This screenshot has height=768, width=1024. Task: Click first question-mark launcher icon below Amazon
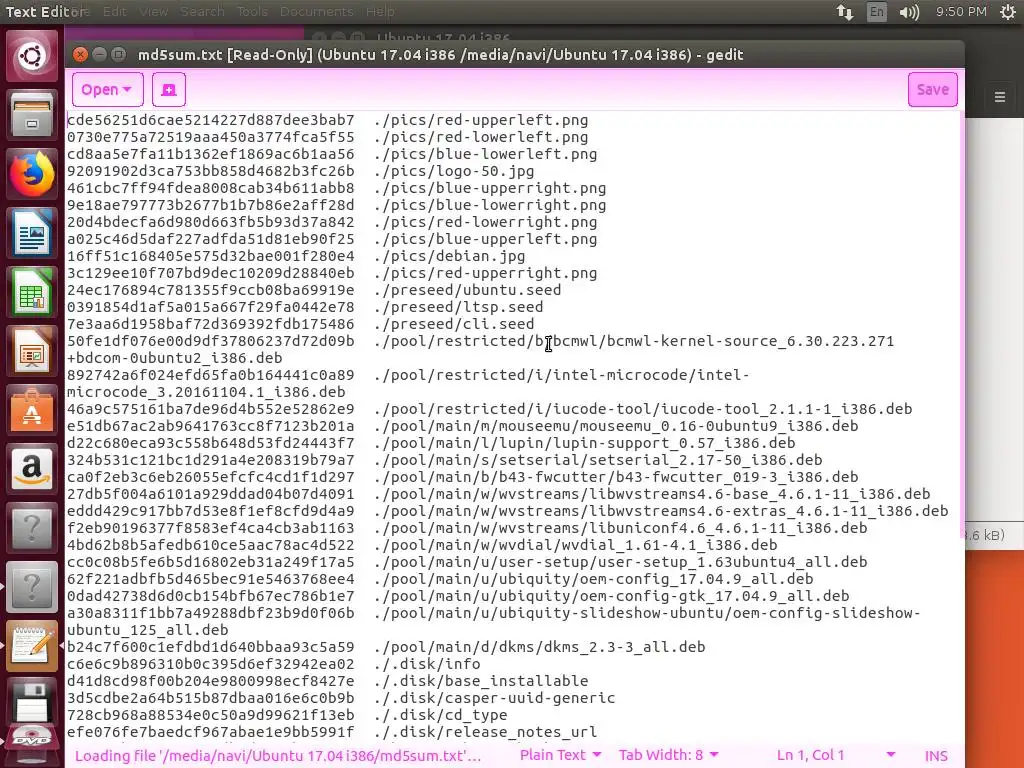(x=31, y=528)
